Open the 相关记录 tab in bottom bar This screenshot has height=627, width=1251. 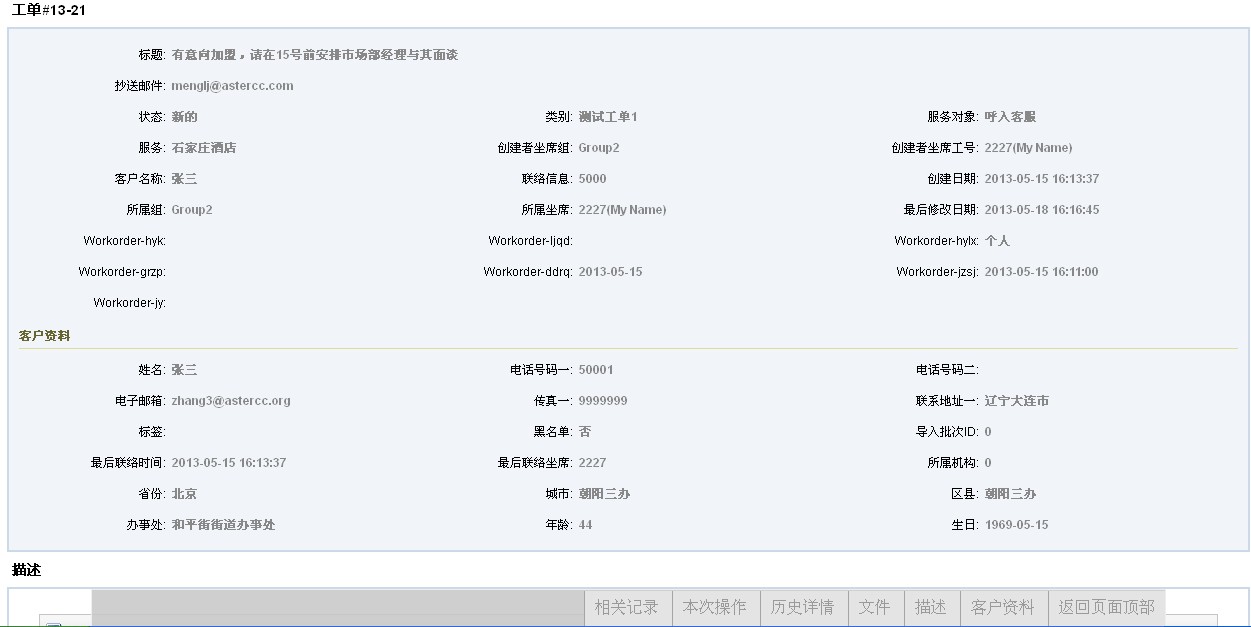(x=627, y=607)
